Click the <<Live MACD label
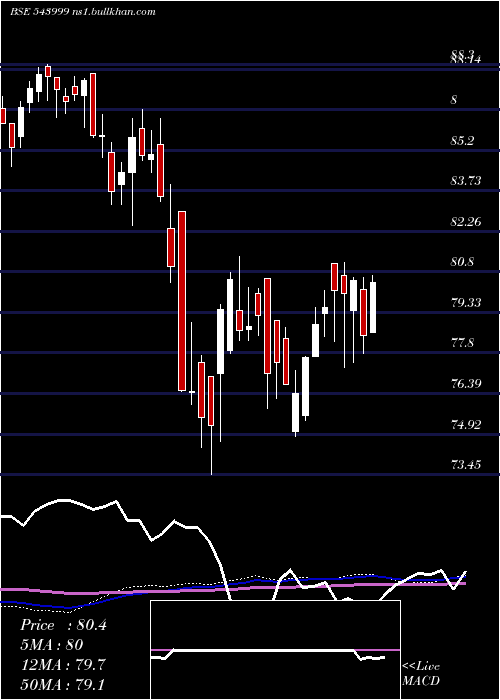 click(x=421, y=674)
